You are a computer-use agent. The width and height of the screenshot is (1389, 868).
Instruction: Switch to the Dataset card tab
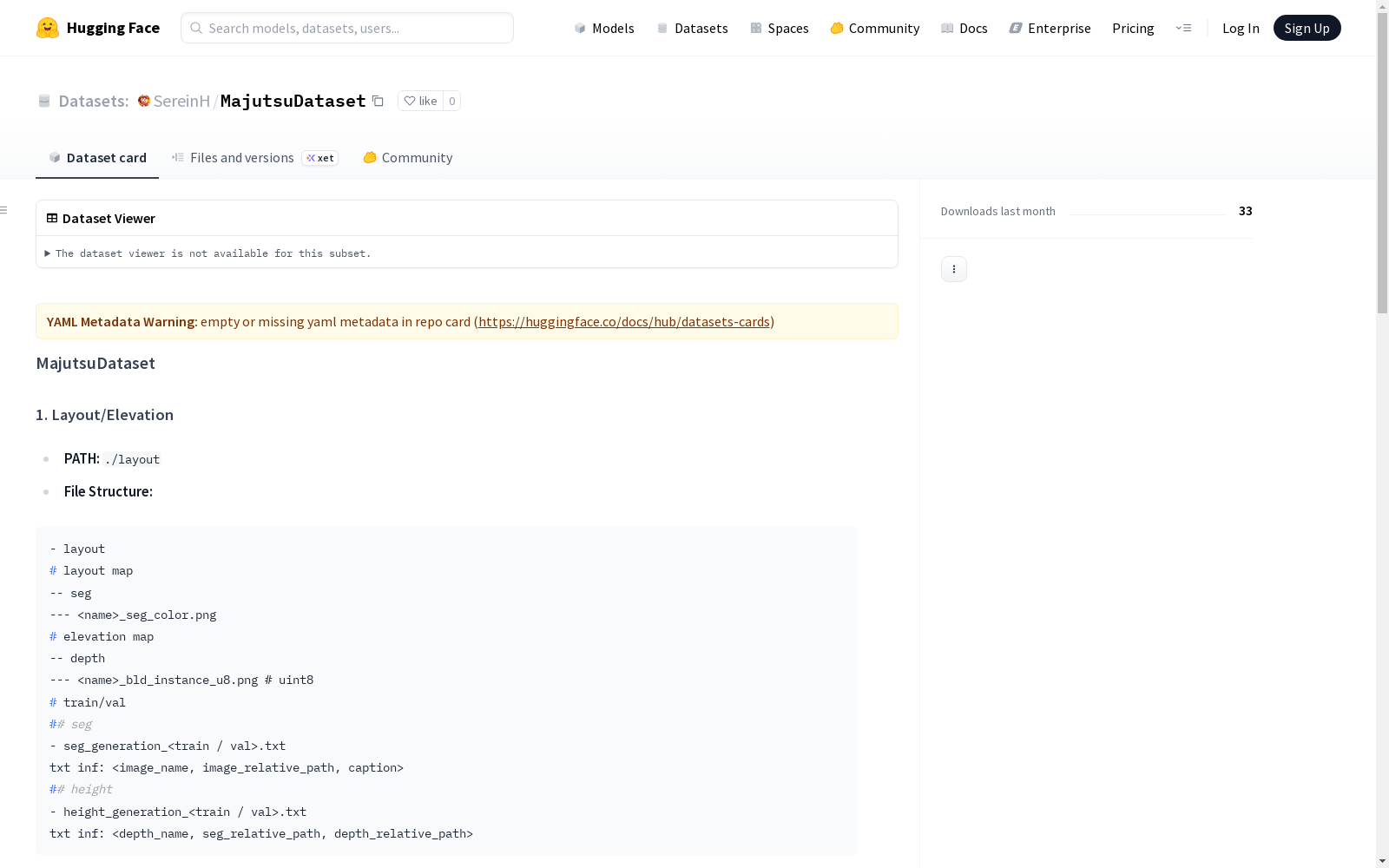pos(97,157)
